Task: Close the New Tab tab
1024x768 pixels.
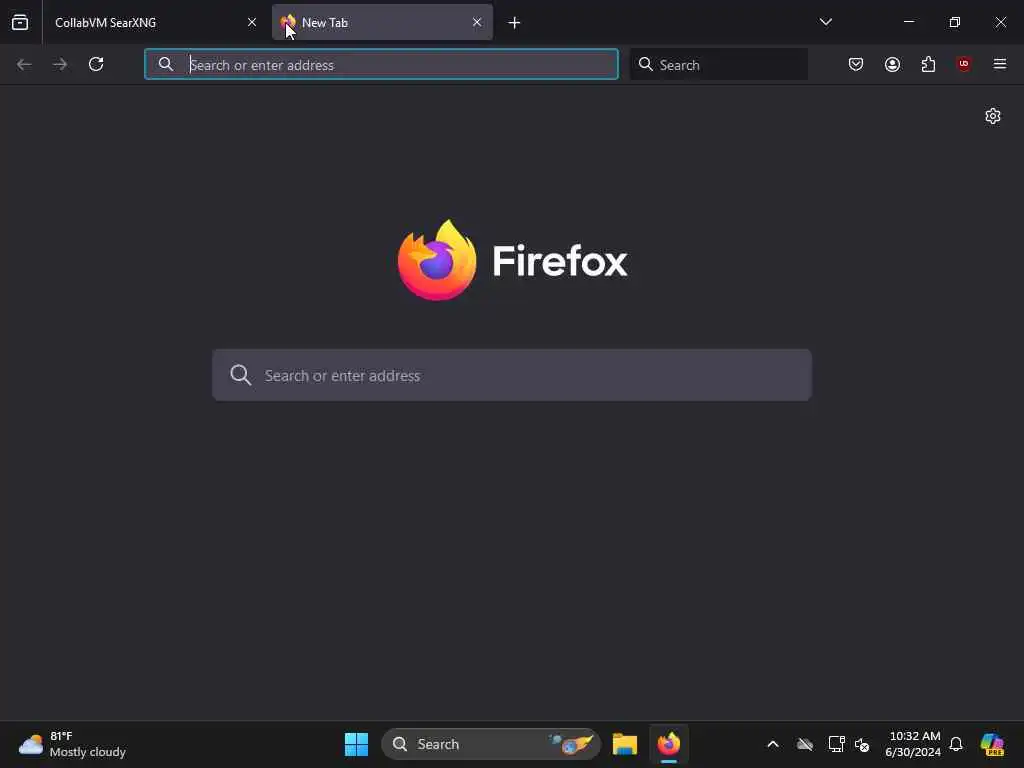Action: point(477,22)
